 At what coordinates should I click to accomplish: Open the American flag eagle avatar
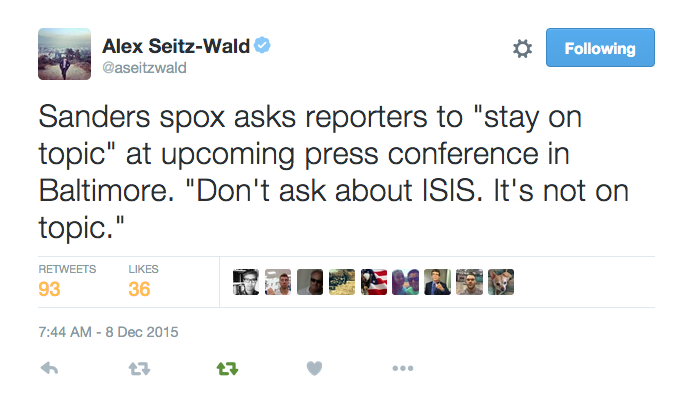(x=373, y=282)
